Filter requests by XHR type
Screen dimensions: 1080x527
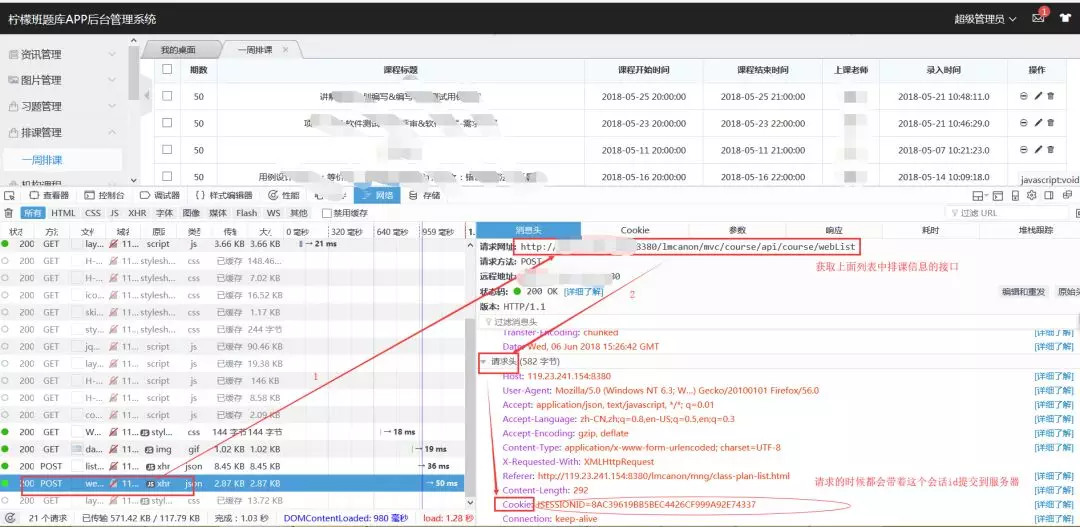[137, 213]
